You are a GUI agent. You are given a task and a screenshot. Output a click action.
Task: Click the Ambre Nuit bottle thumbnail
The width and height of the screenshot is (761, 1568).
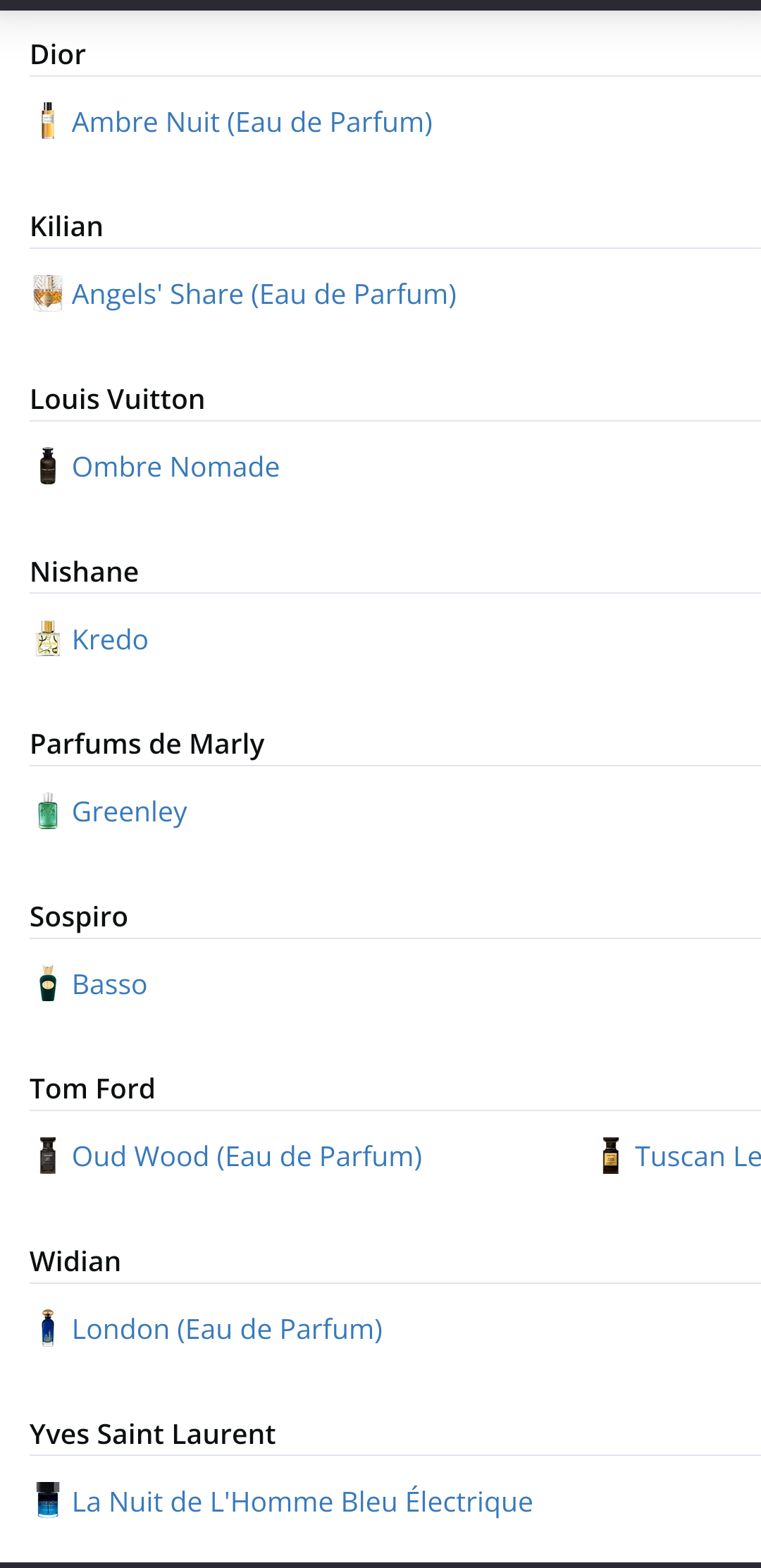[48, 121]
